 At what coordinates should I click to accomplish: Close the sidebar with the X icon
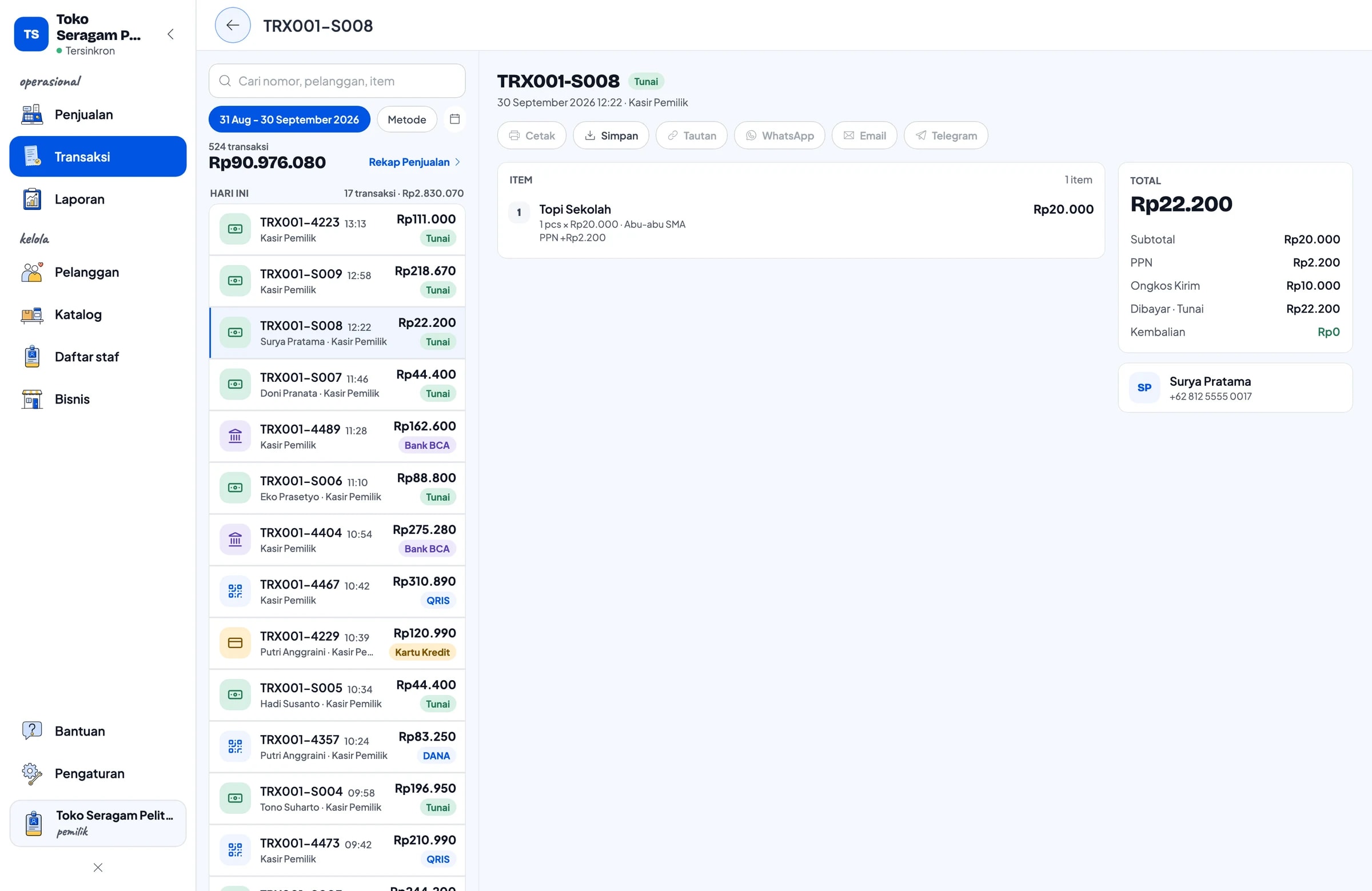point(98,868)
